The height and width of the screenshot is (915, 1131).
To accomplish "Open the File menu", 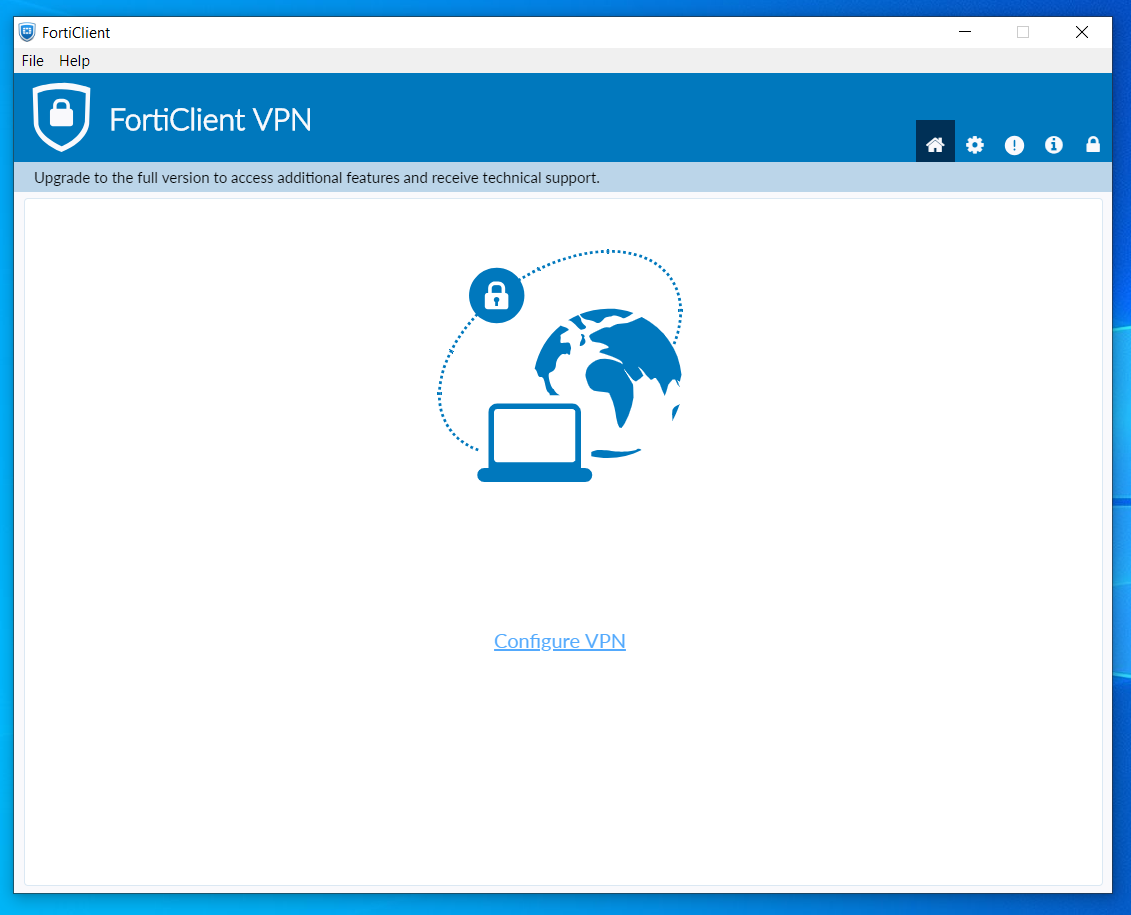I will pyautogui.click(x=32, y=61).
